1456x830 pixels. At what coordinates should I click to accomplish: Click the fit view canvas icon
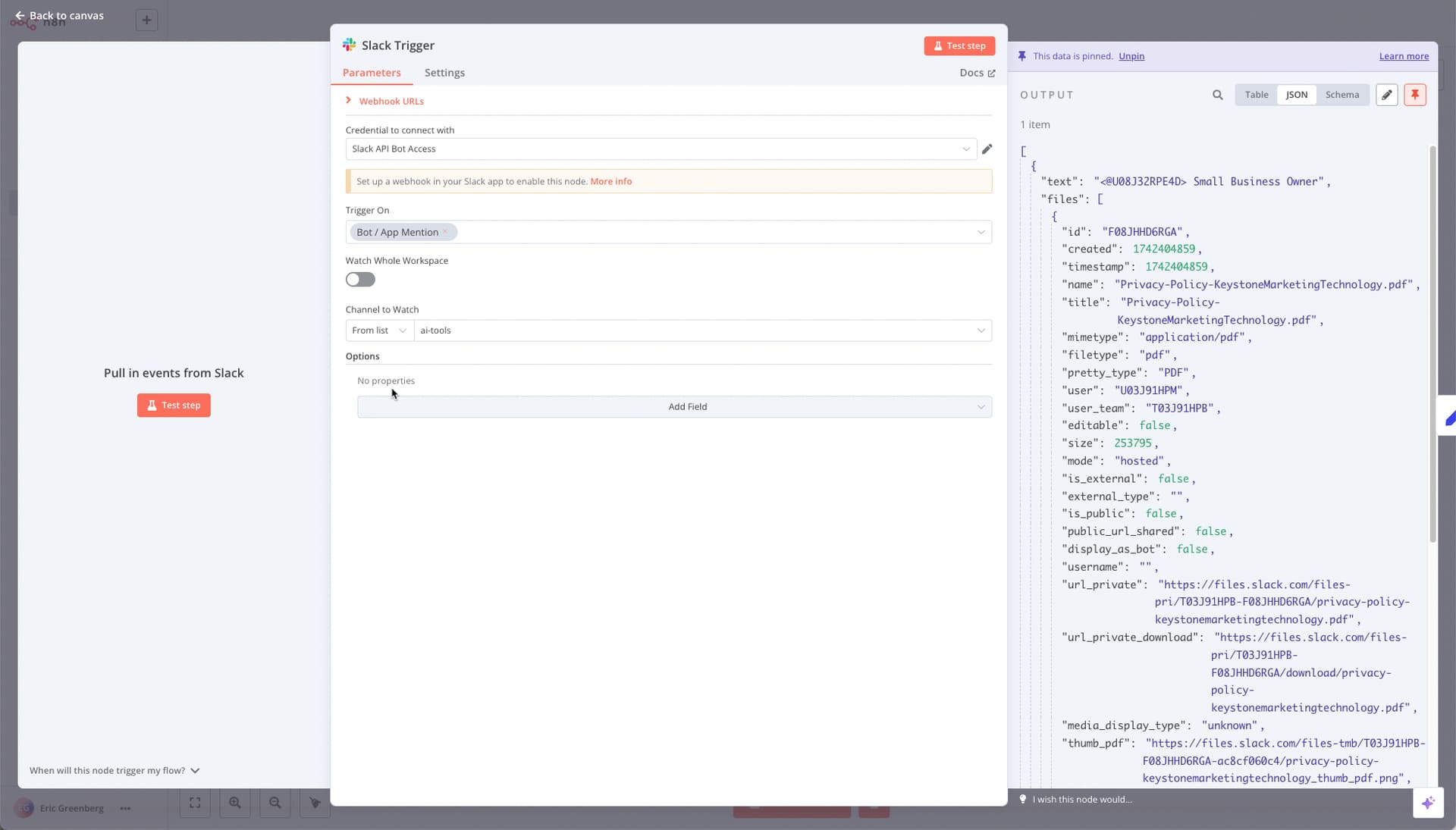point(195,803)
